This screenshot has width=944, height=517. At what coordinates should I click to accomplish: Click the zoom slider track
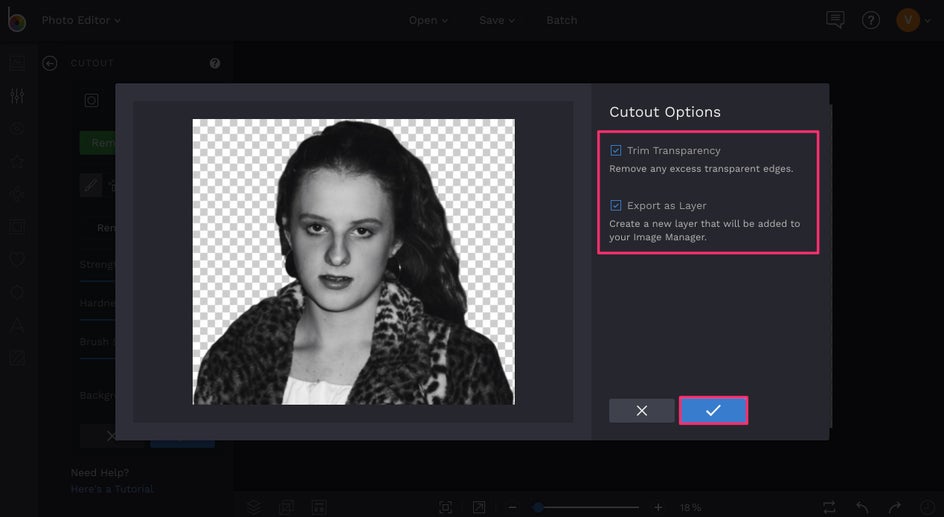(590, 507)
